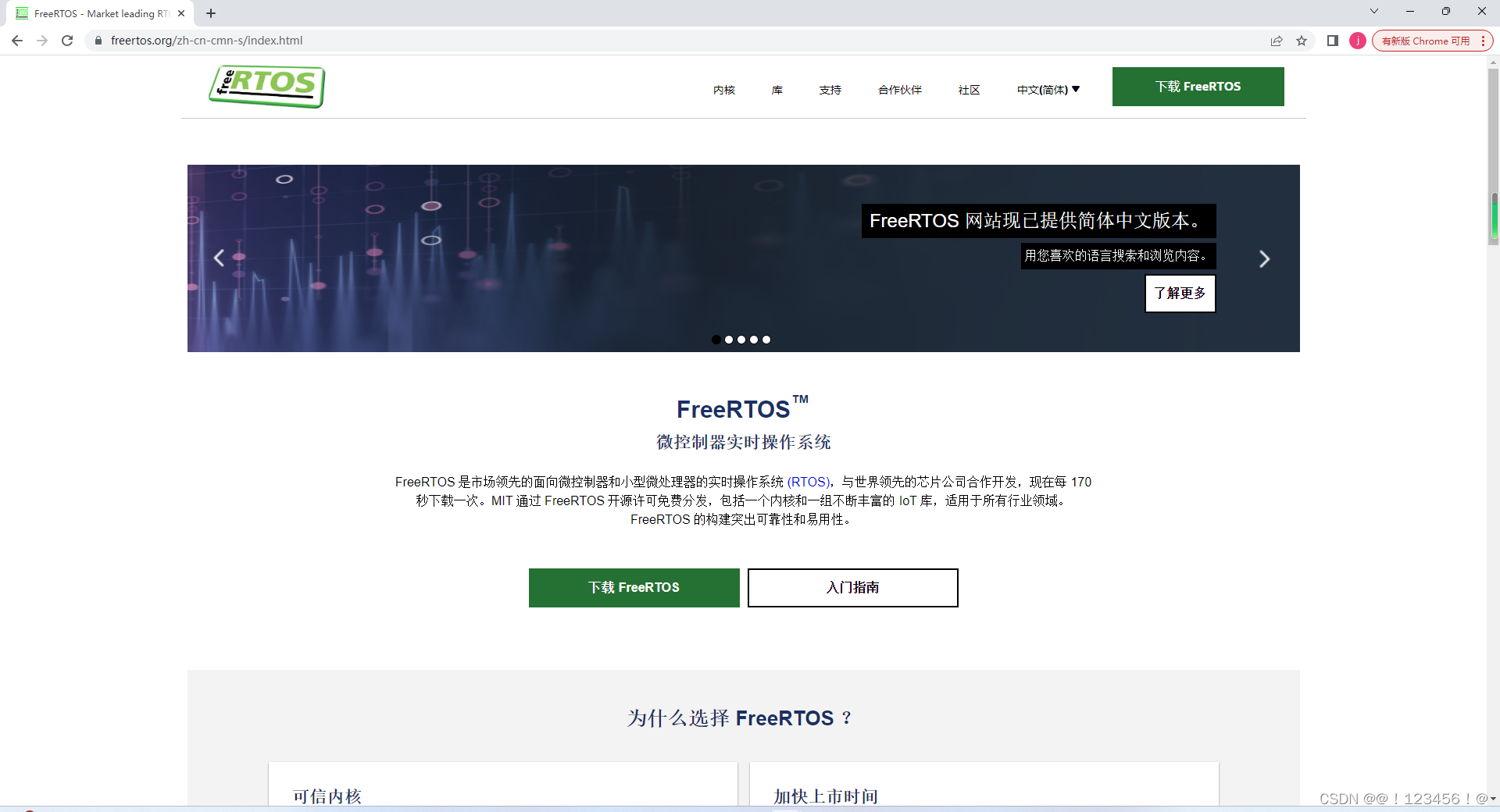The height and width of the screenshot is (812, 1500).
Task: Open the Chrome side panel
Action: point(1333,41)
